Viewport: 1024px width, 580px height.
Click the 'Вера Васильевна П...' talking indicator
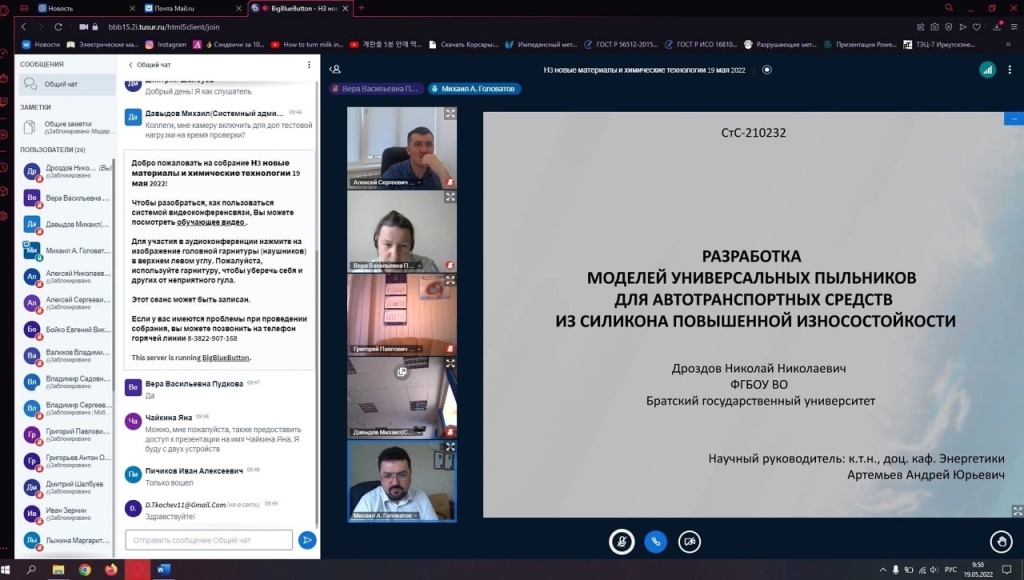(376, 89)
